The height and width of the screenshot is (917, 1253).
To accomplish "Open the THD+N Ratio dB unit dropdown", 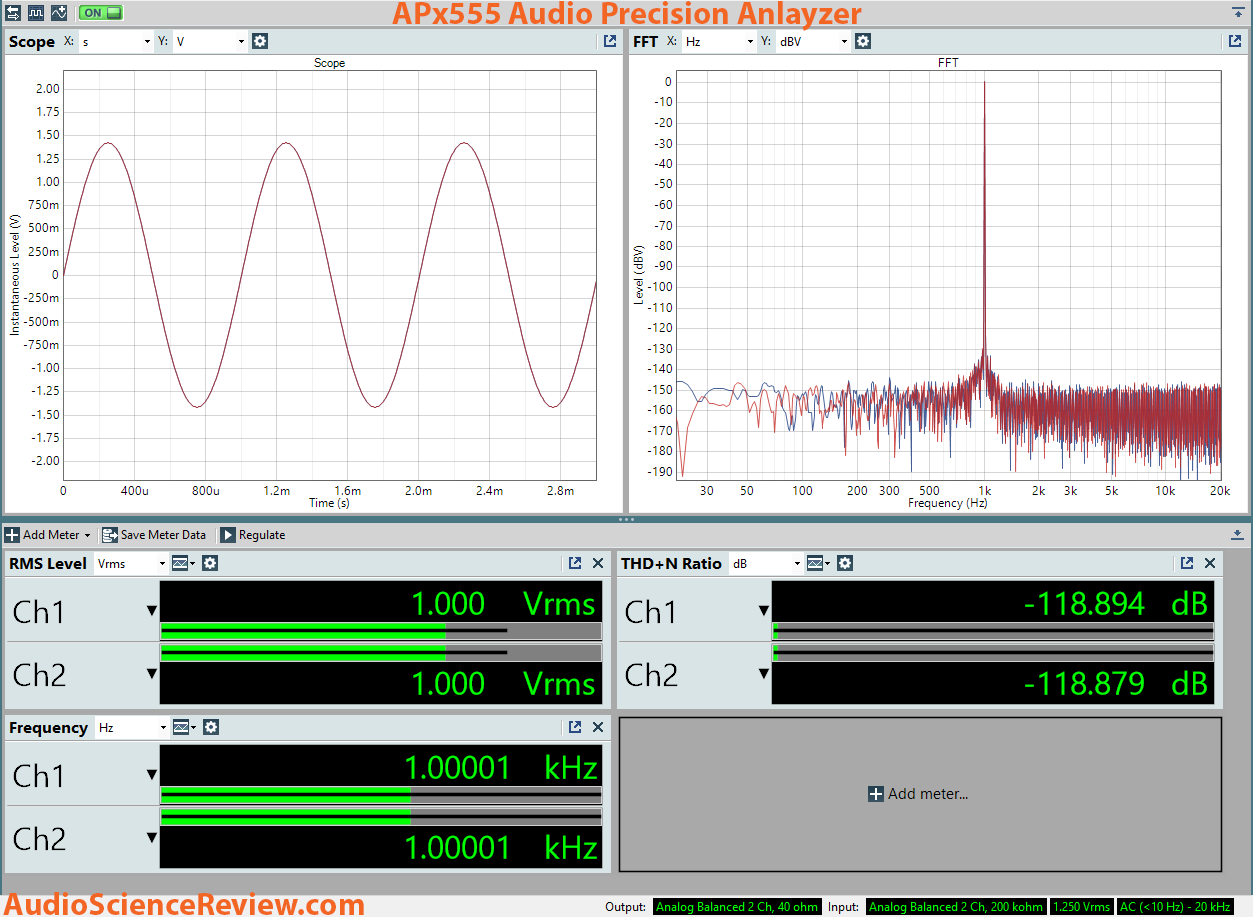I will (766, 564).
